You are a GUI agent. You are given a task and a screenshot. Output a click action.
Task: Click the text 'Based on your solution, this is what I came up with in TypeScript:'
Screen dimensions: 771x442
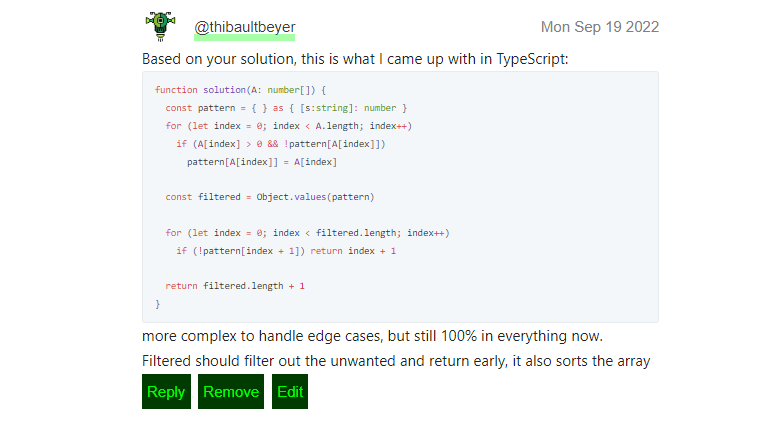click(355, 59)
